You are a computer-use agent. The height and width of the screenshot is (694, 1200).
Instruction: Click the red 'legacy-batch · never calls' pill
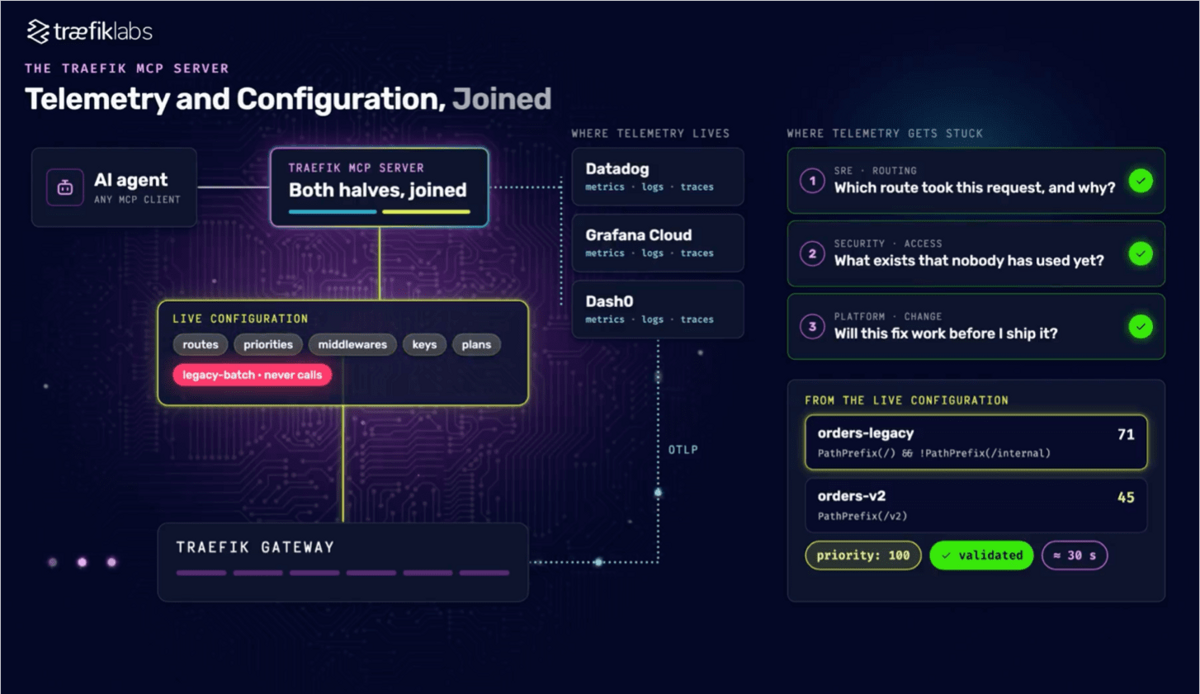click(252, 376)
